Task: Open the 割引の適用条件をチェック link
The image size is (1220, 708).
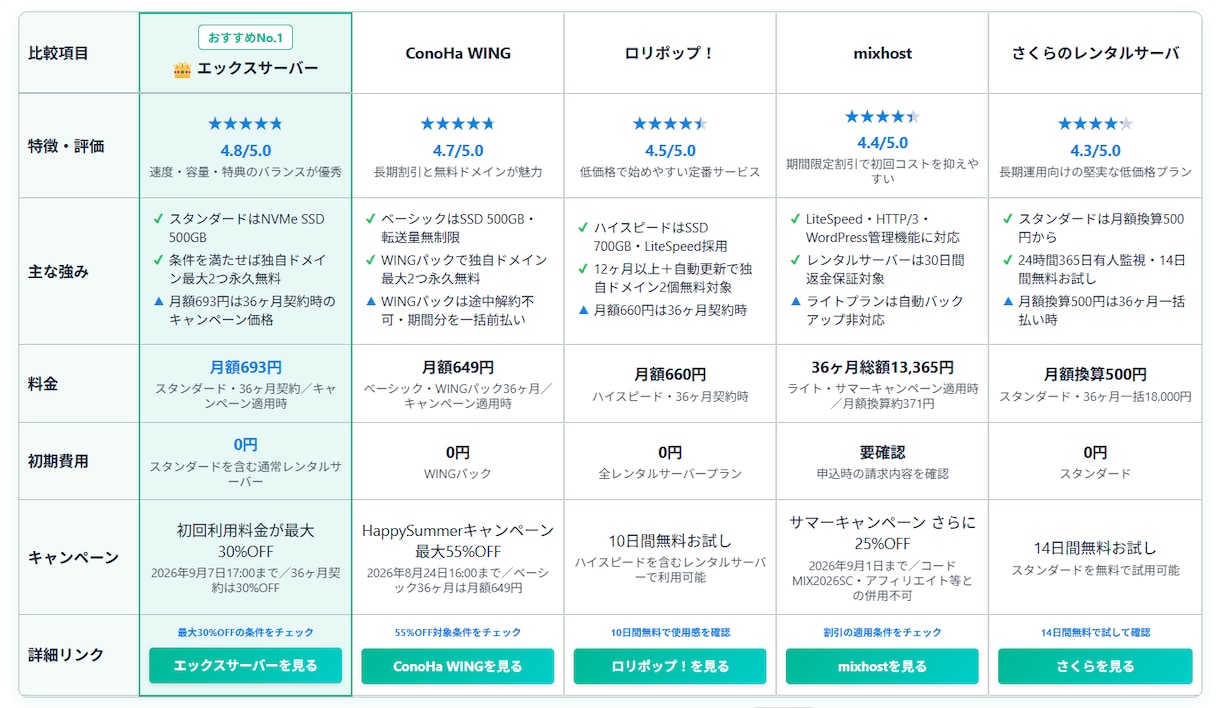Action: tap(882, 632)
